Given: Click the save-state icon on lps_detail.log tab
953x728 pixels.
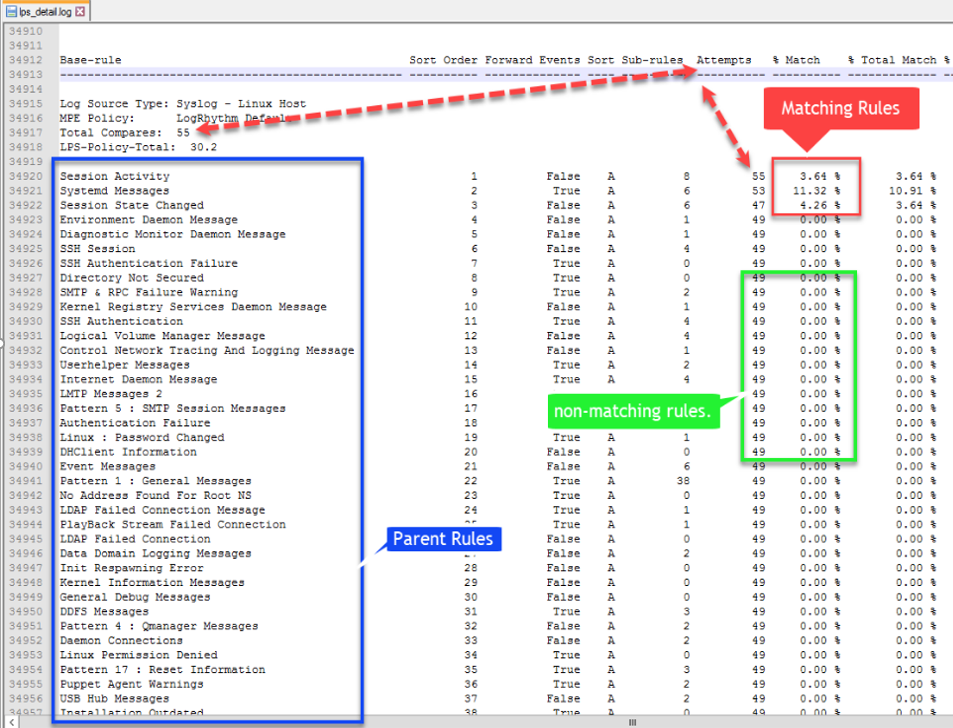Looking at the screenshot, I should click(x=10, y=11).
